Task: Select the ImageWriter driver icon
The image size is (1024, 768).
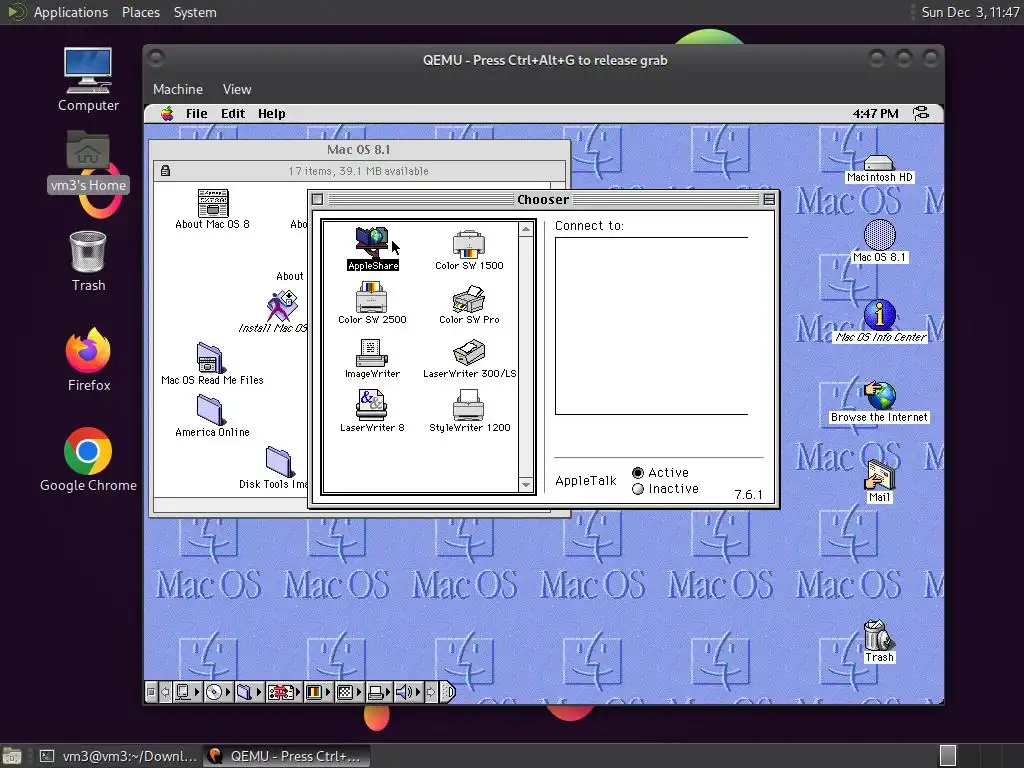Action: pos(372,358)
